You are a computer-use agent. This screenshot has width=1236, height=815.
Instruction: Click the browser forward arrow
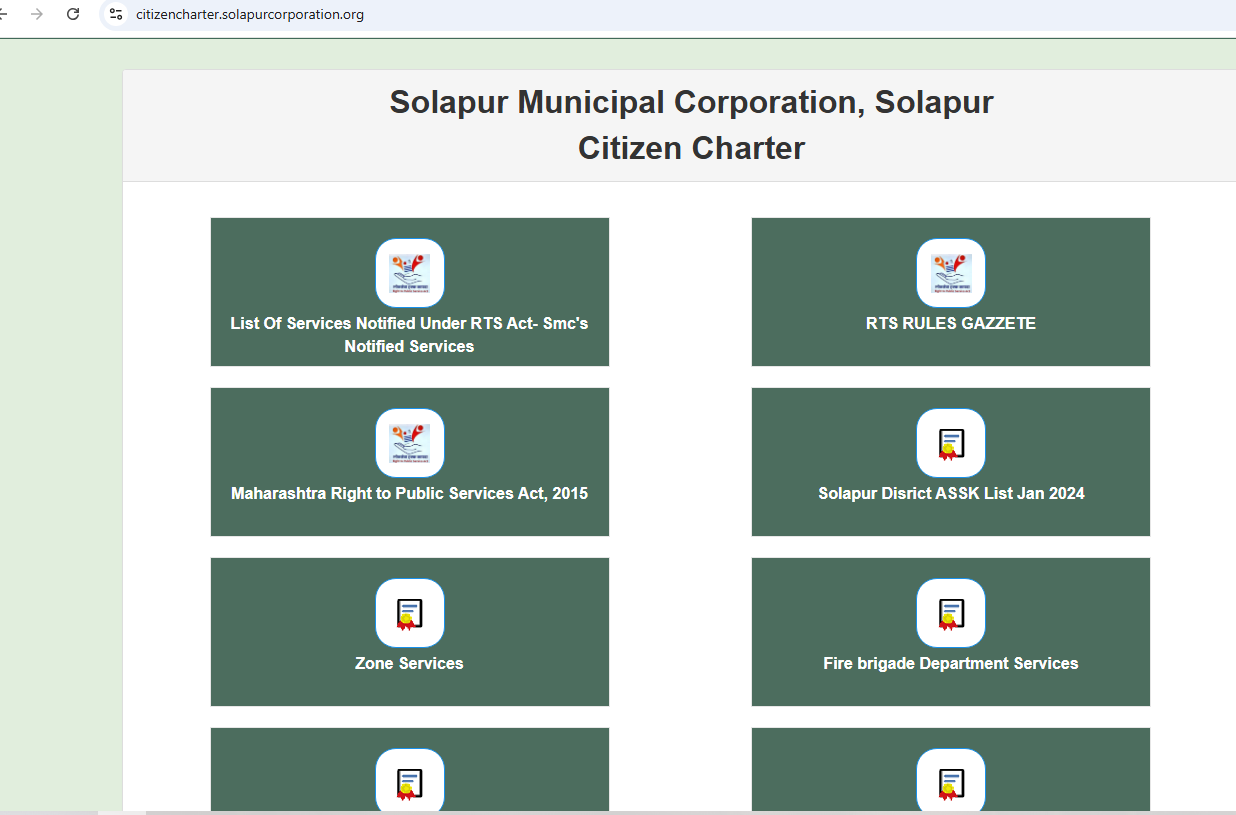pyautogui.click(x=37, y=14)
